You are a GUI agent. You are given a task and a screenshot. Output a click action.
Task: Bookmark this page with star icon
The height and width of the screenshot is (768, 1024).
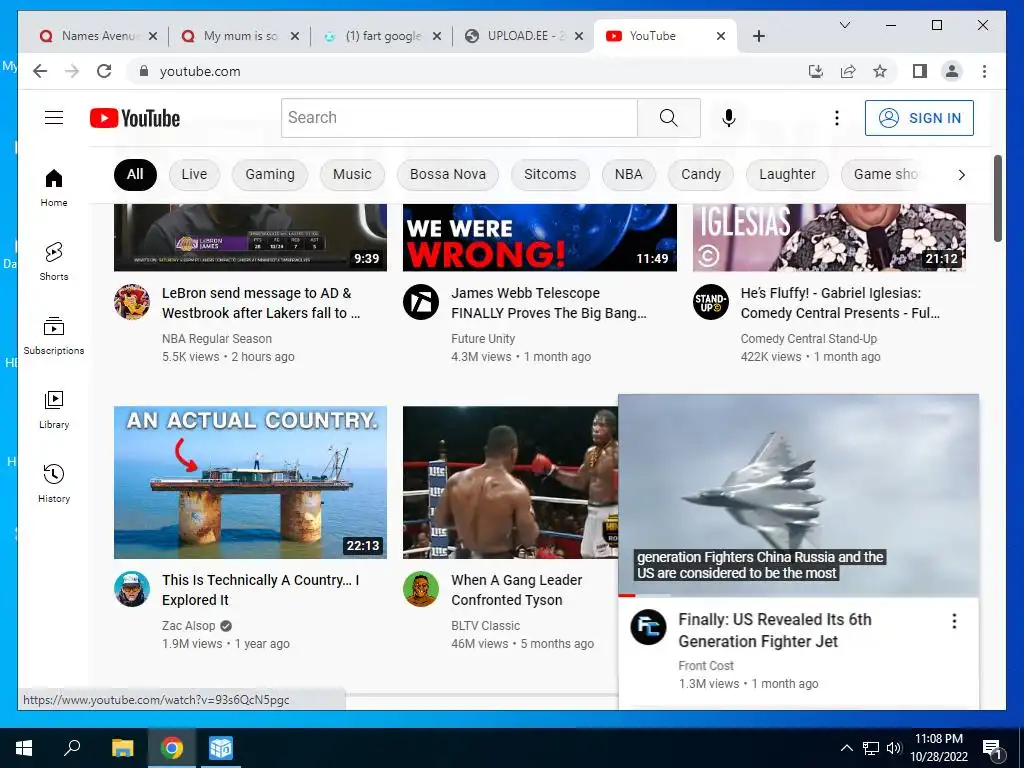point(880,71)
